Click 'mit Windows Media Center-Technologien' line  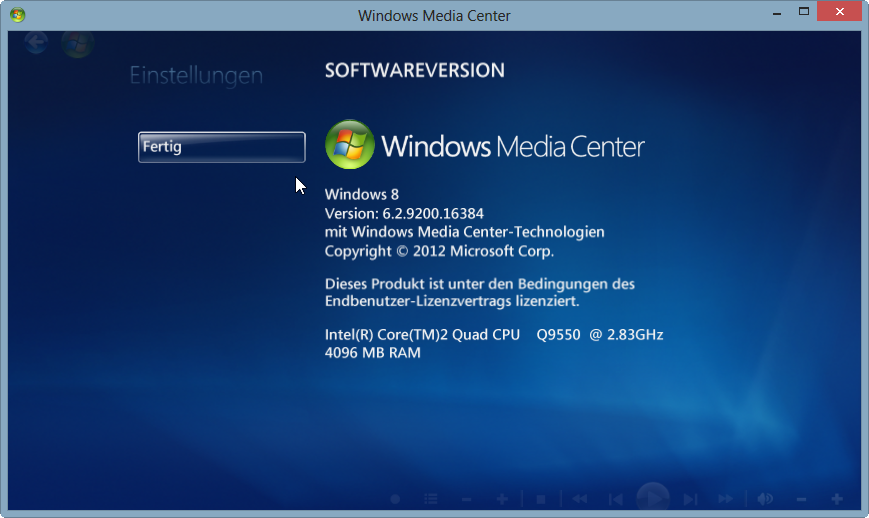pos(464,232)
